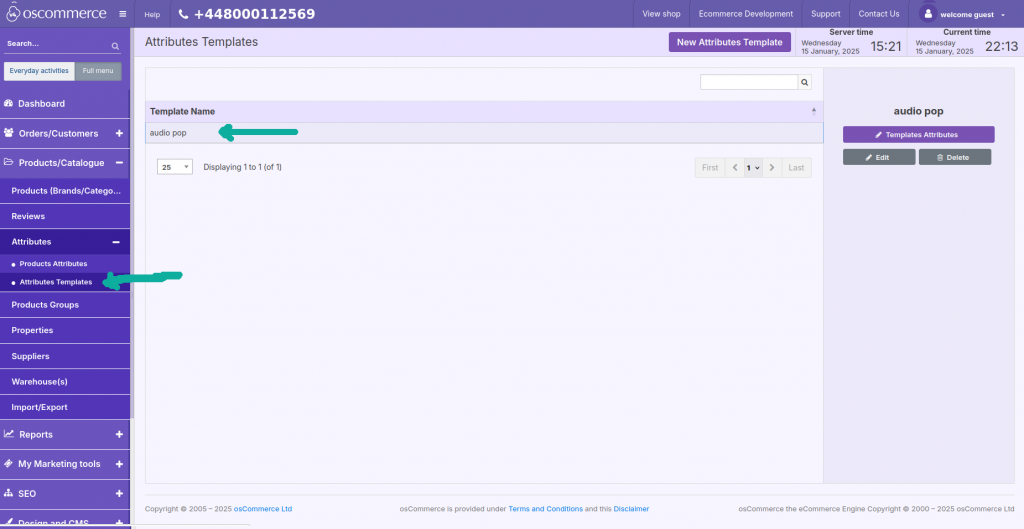Expand the SEO plus sign
Image resolution: width=1024 pixels, height=529 pixels.
[x=119, y=494]
